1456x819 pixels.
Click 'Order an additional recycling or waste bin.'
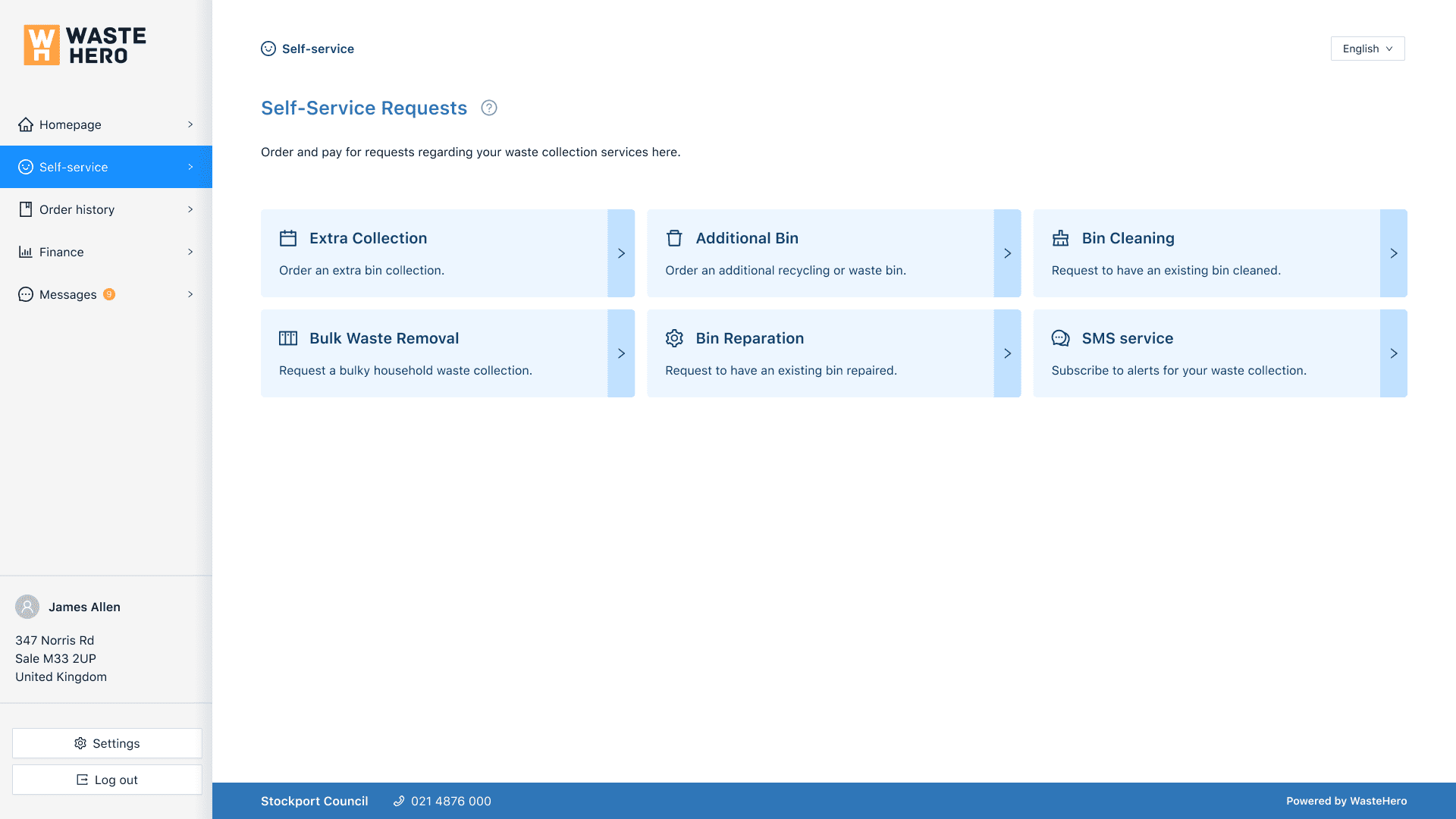pyautogui.click(x=786, y=270)
